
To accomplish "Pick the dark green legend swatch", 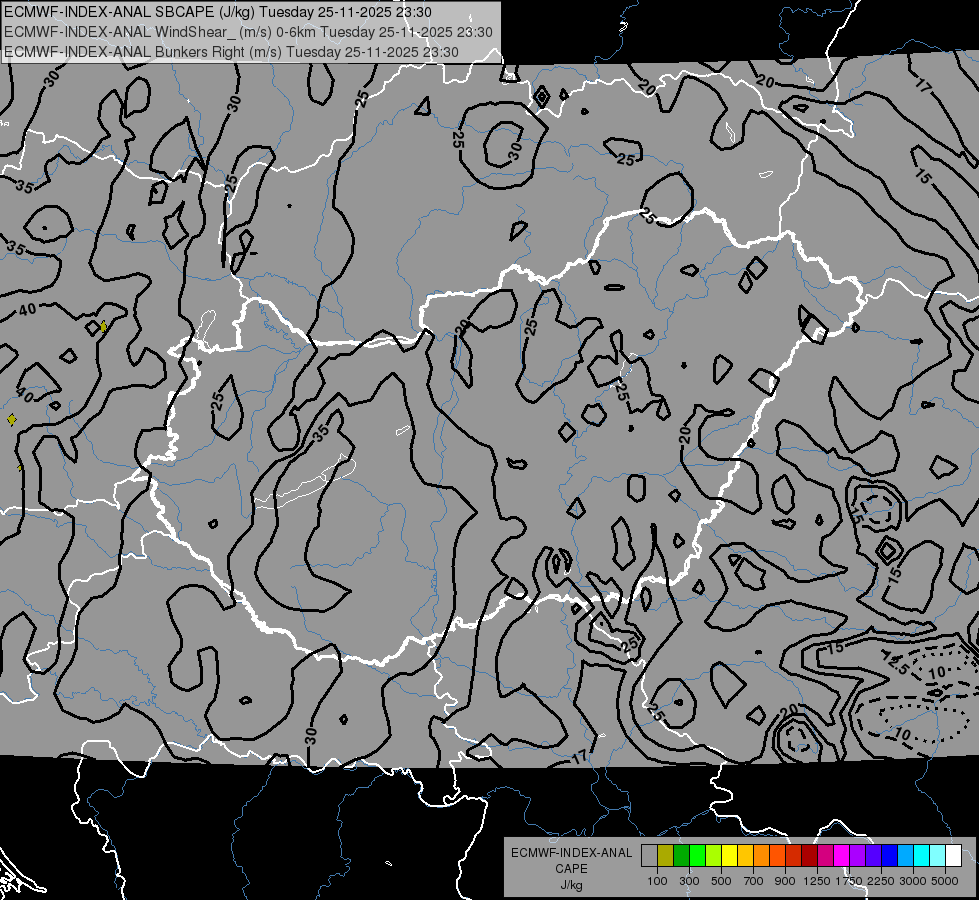I will (682, 855).
